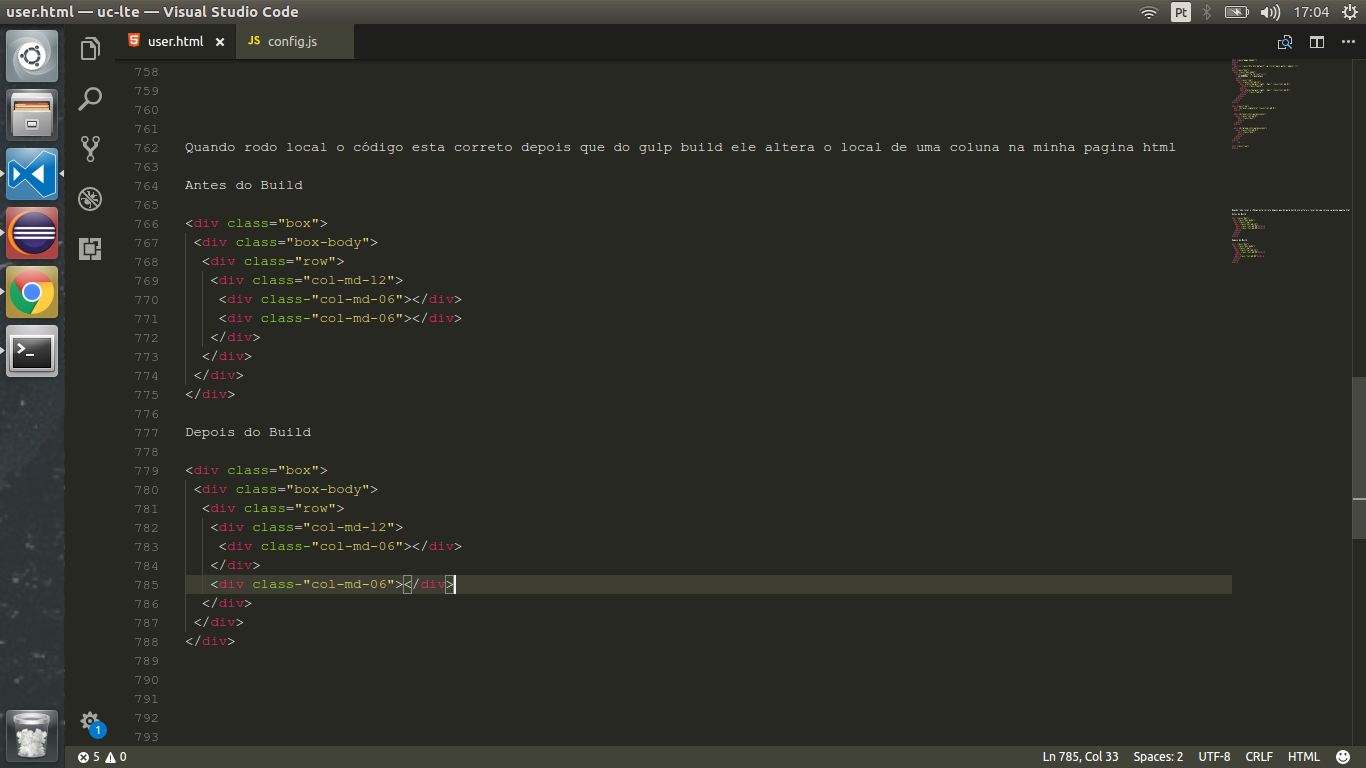Click the col-md-06 div on line 771

[x=340, y=318]
